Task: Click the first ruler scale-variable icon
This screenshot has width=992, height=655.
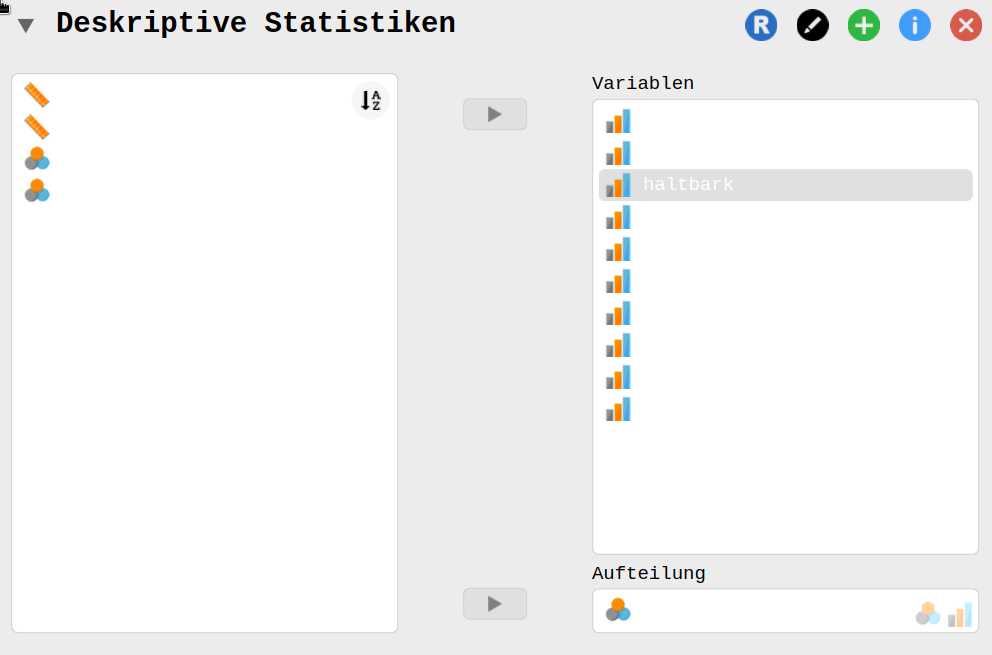Action: [35, 94]
